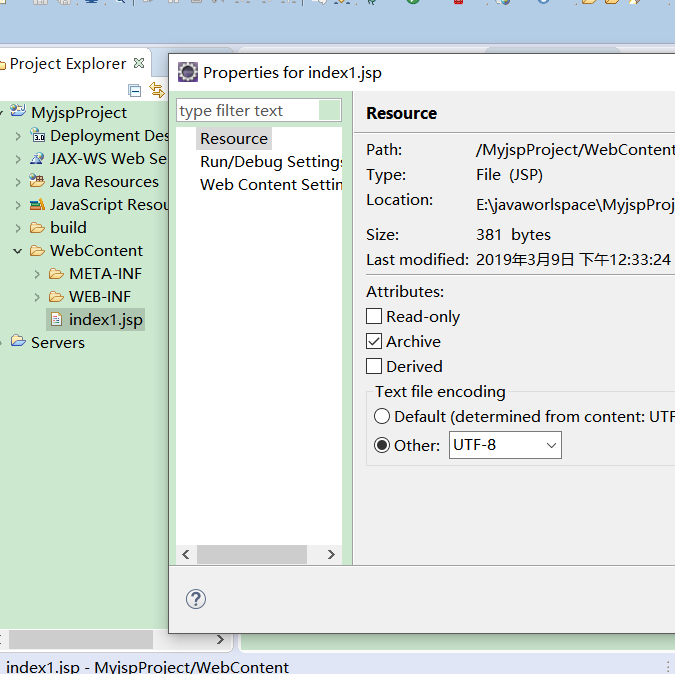The width and height of the screenshot is (675, 674).
Task: Click the Path value /MyjspProject/WebContent
Action: pyautogui.click(x=575, y=150)
